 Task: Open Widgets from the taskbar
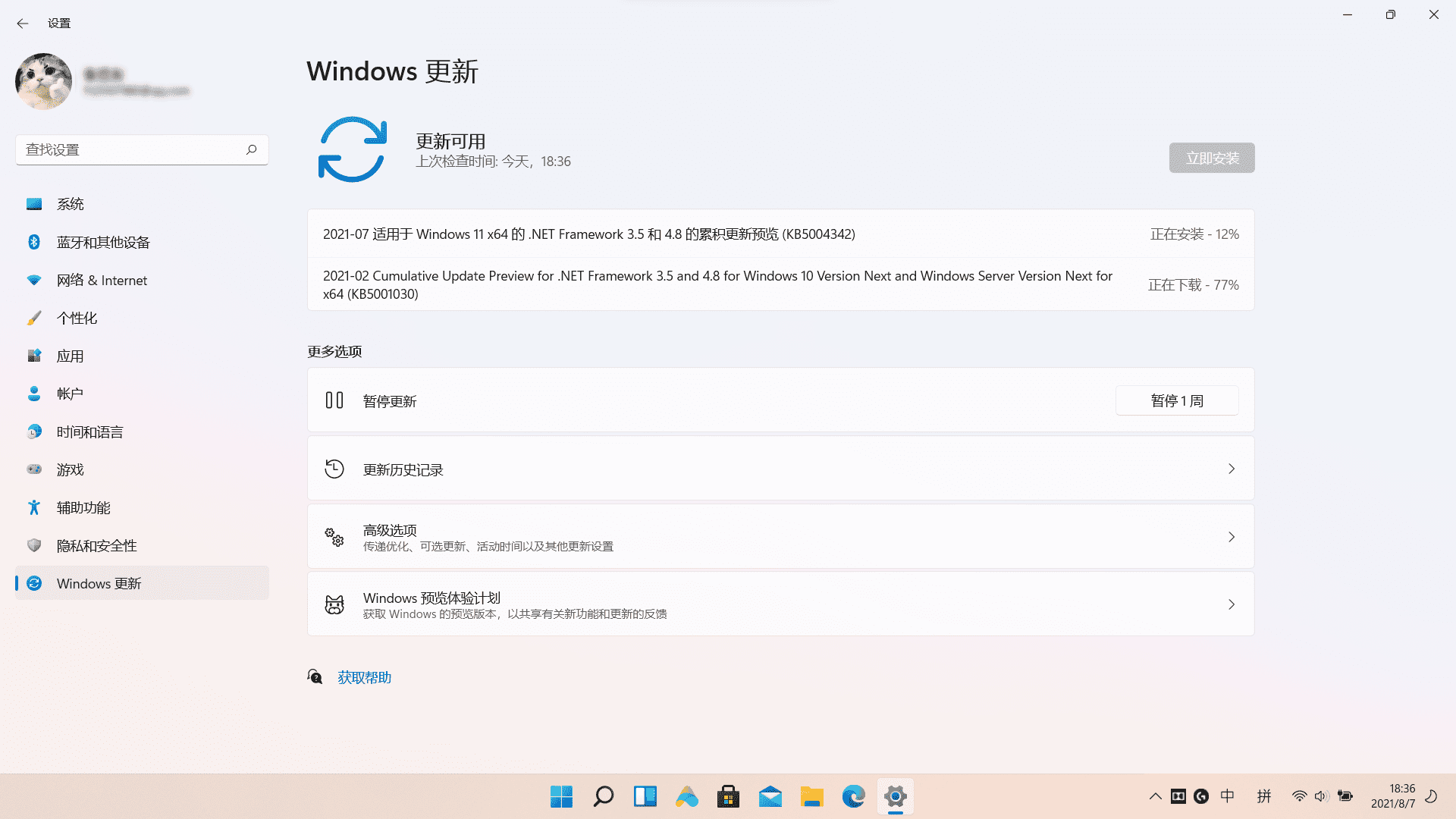click(x=645, y=796)
